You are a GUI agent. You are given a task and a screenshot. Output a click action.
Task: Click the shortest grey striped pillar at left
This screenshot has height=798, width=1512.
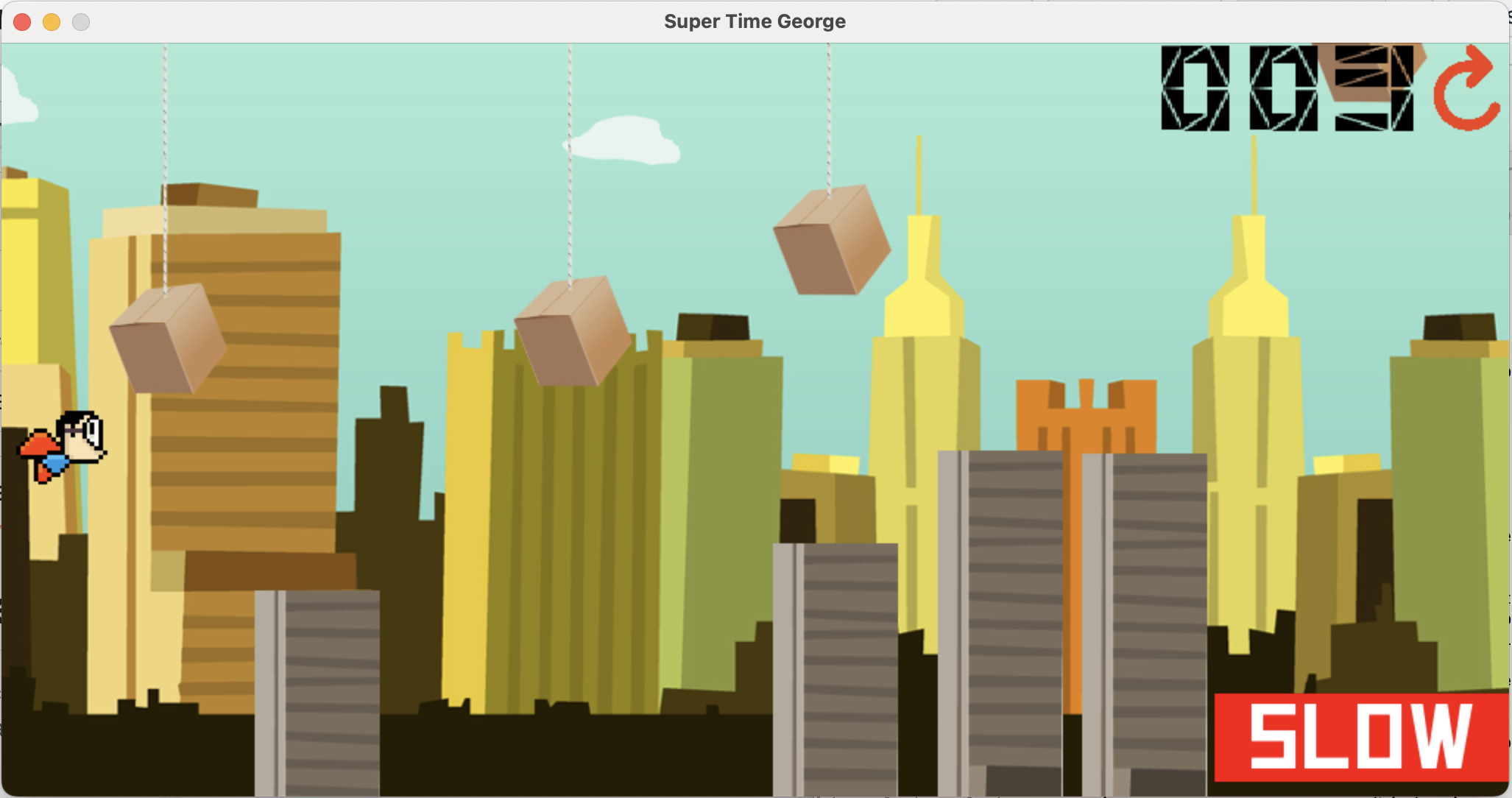click(x=317, y=692)
